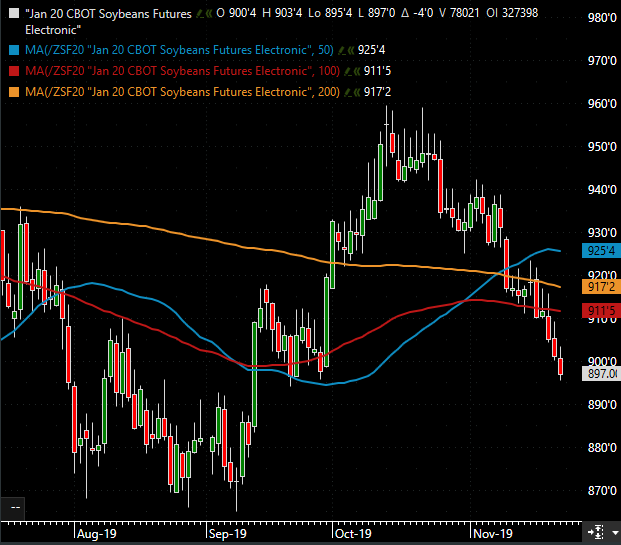Click the last value 'L 897'0'
The width and height of the screenshot is (621, 545).
(377, 13)
